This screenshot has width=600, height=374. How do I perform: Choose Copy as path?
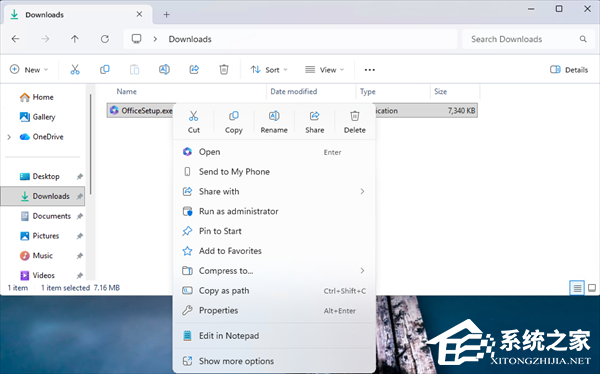pos(274,291)
